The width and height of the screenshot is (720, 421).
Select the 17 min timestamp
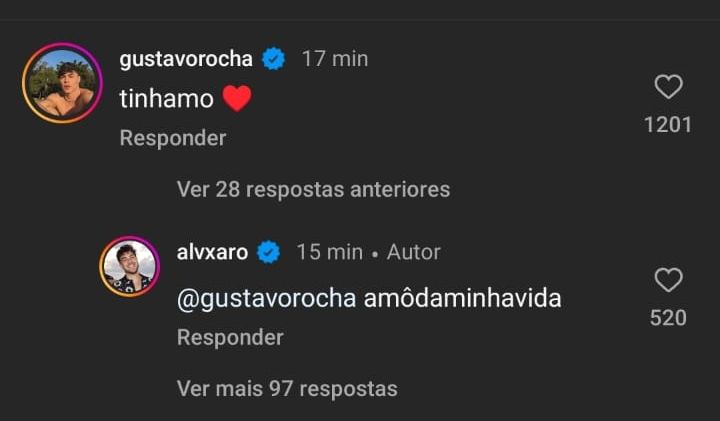click(335, 59)
